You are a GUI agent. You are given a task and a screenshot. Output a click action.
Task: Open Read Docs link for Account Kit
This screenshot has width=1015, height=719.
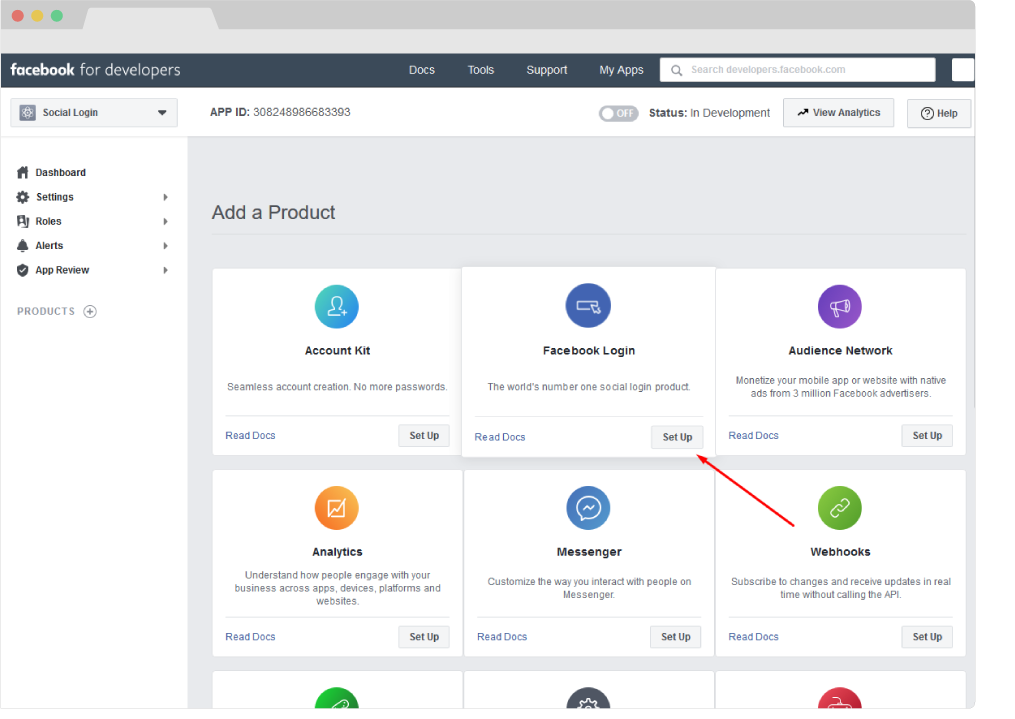(x=250, y=436)
